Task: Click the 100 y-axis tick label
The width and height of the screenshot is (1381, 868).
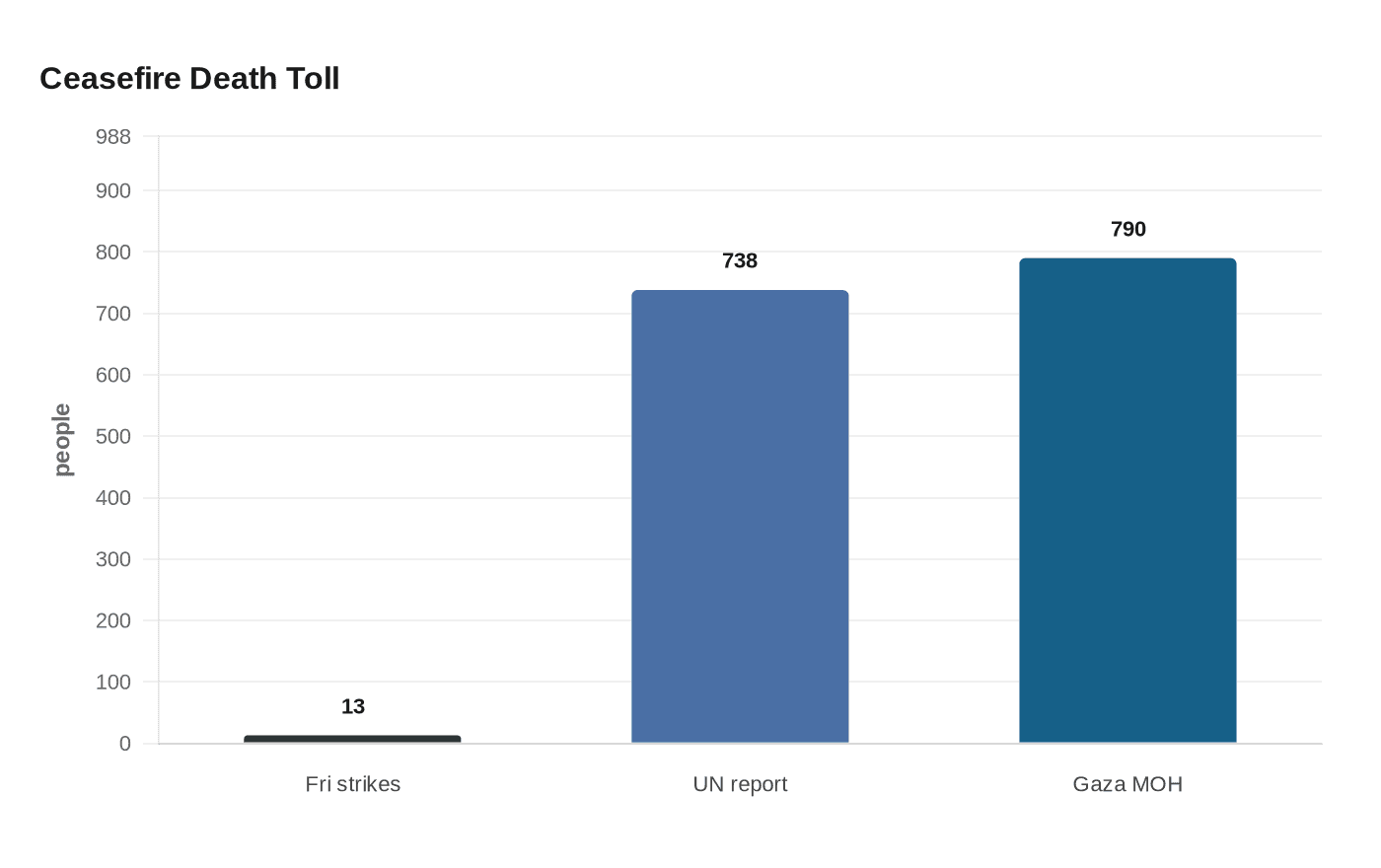Action: (113, 682)
